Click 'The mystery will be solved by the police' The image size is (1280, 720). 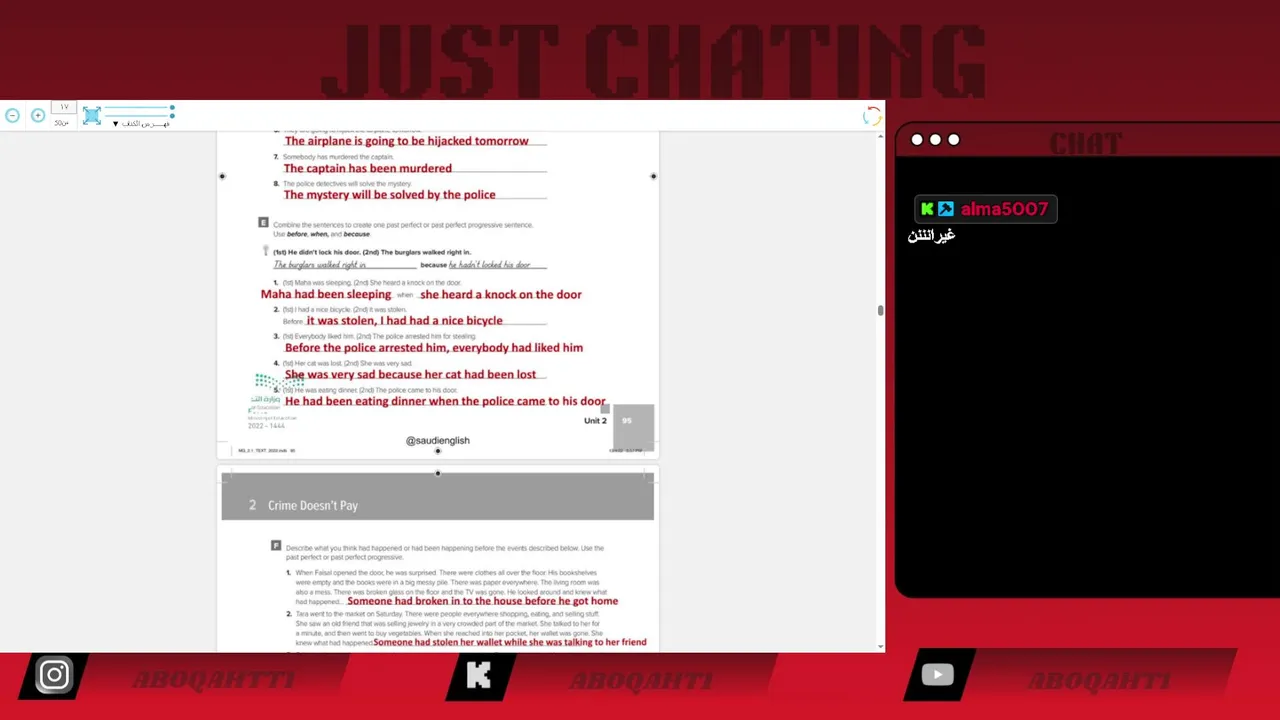[389, 195]
